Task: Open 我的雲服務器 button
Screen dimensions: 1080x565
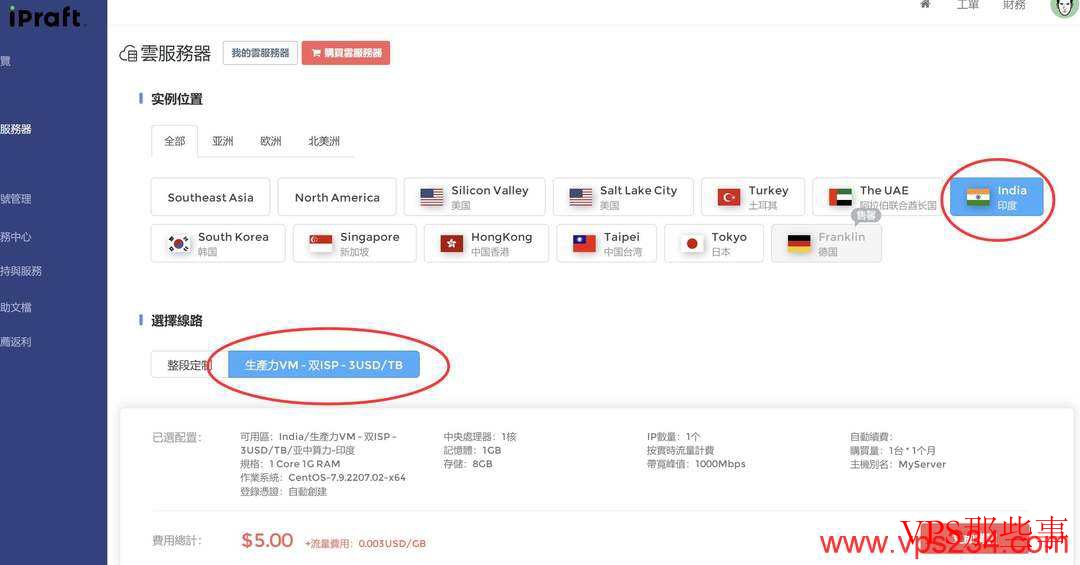Action: [x=260, y=53]
